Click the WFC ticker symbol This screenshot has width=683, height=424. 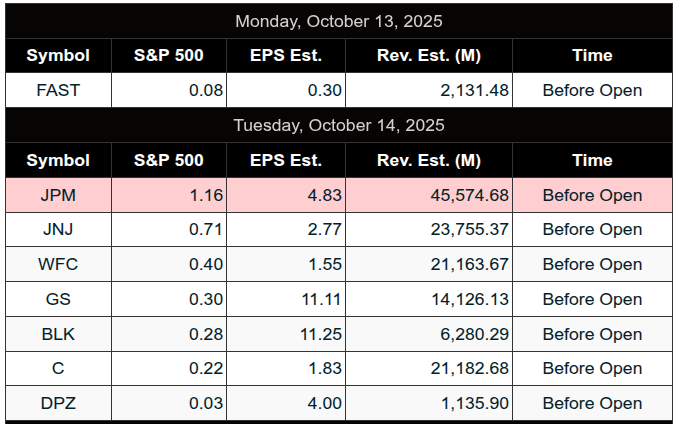[58, 265]
